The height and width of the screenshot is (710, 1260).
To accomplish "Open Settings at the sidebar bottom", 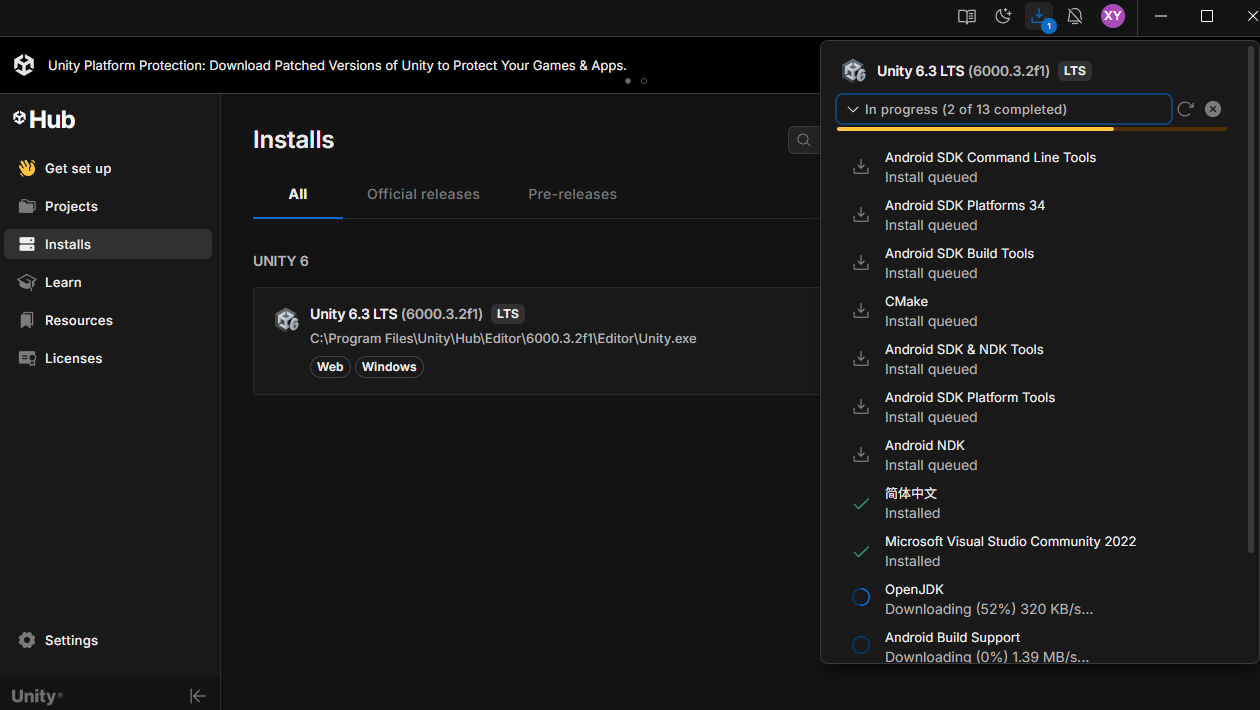I will 71,640.
